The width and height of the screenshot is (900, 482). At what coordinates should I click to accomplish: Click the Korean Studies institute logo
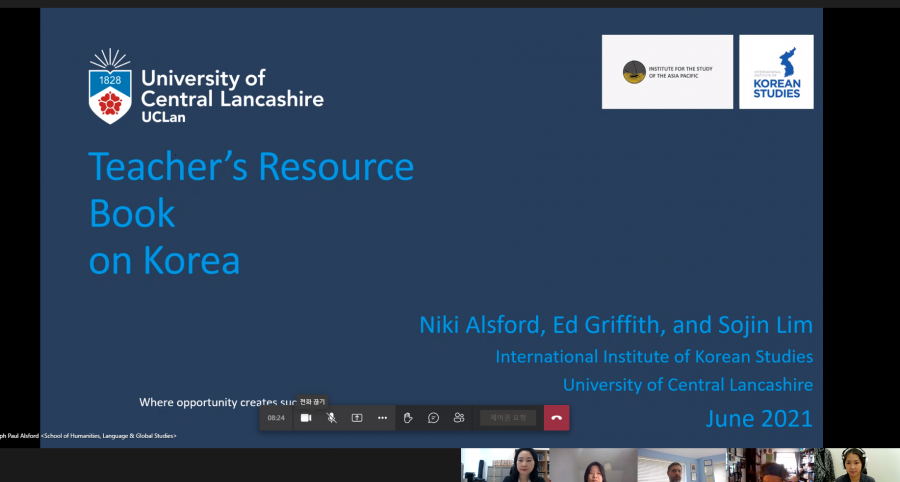[776, 72]
